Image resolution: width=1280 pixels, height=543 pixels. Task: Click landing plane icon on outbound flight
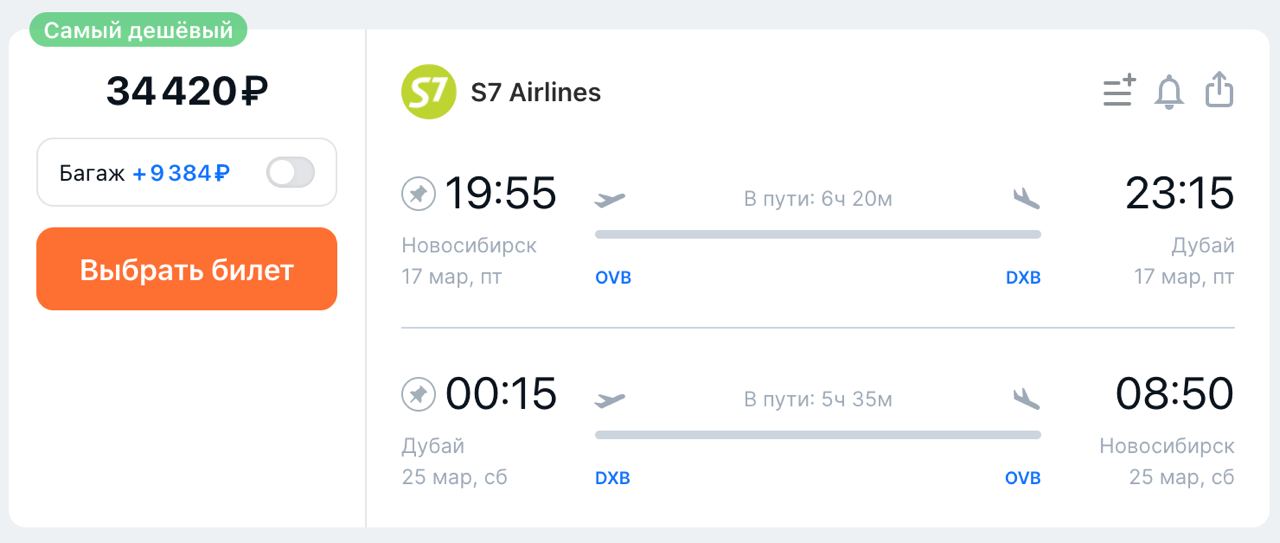coord(1026,199)
